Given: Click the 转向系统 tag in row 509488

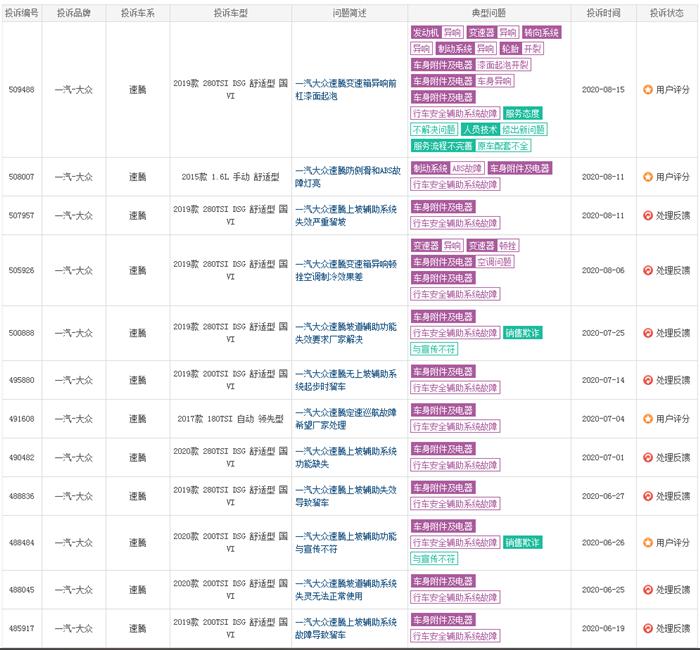Looking at the screenshot, I should pyautogui.click(x=542, y=32).
